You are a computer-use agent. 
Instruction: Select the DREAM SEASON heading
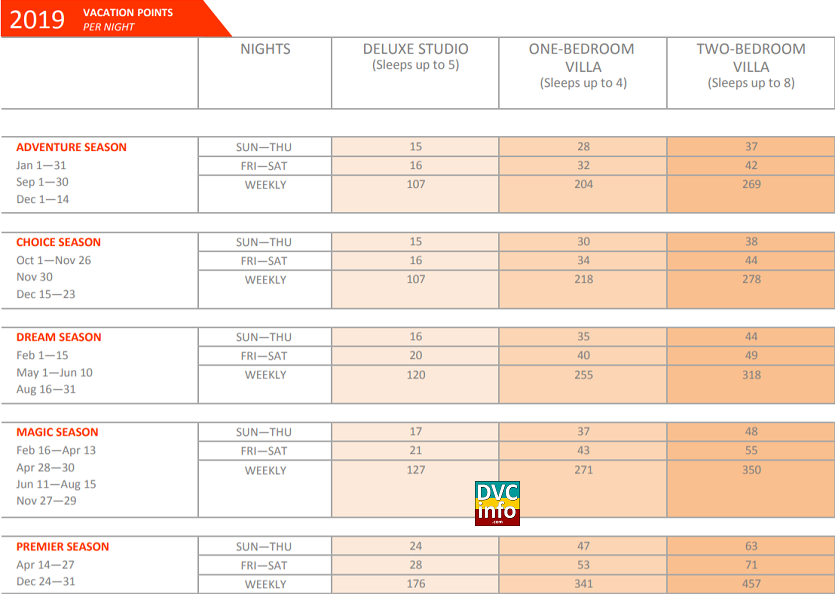tap(61, 337)
